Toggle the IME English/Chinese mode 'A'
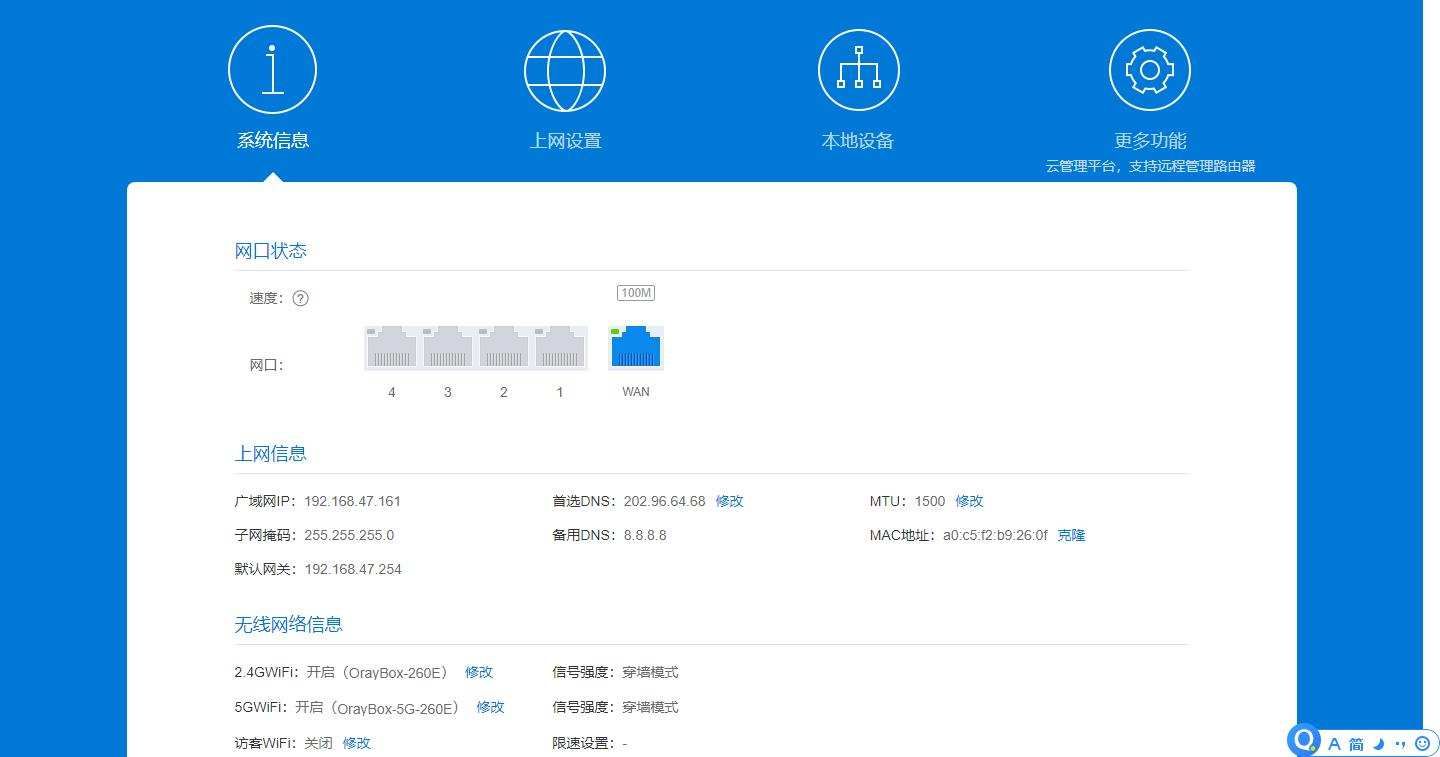 point(1333,743)
